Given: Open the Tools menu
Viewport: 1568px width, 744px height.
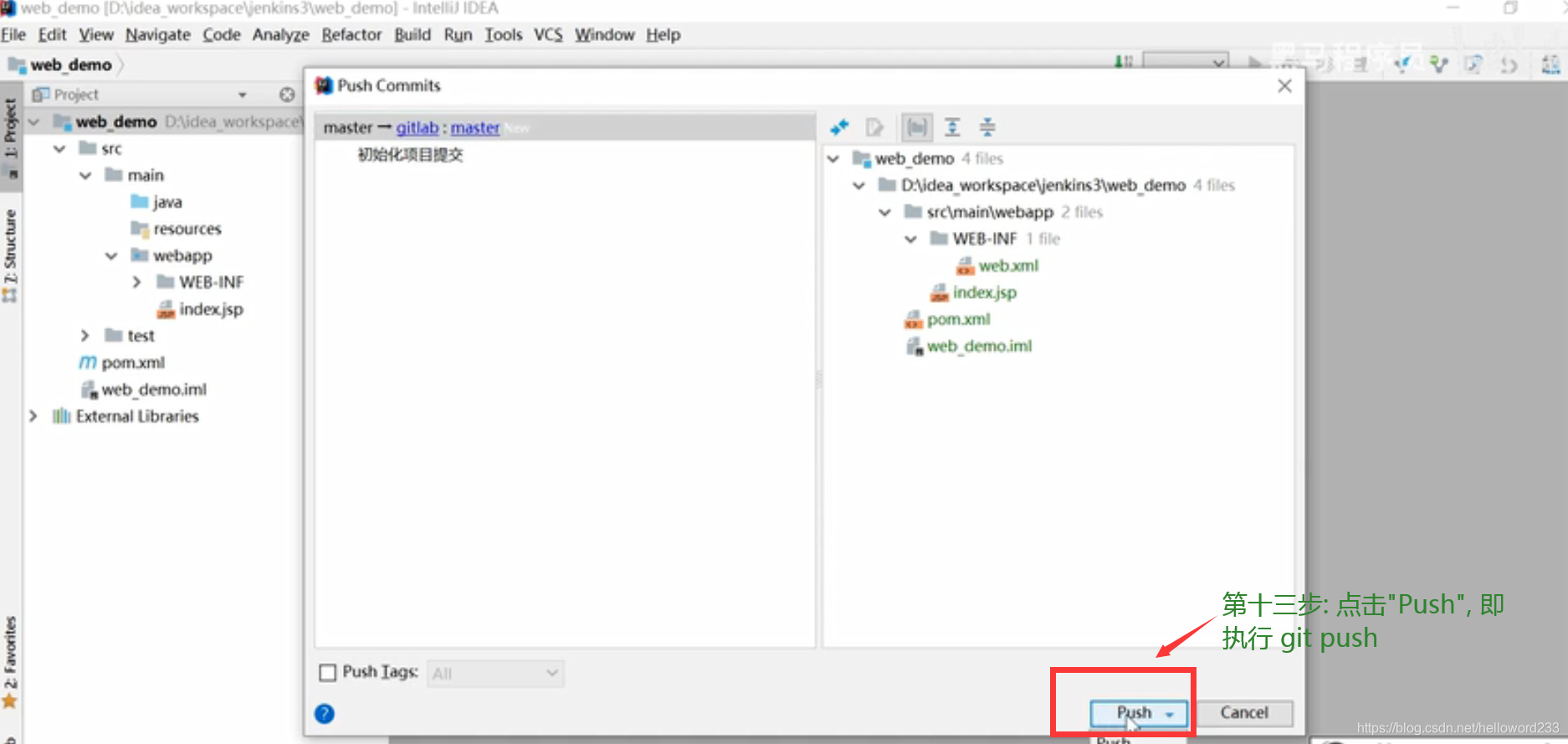Looking at the screenshot, I should (x=503, y=34).
